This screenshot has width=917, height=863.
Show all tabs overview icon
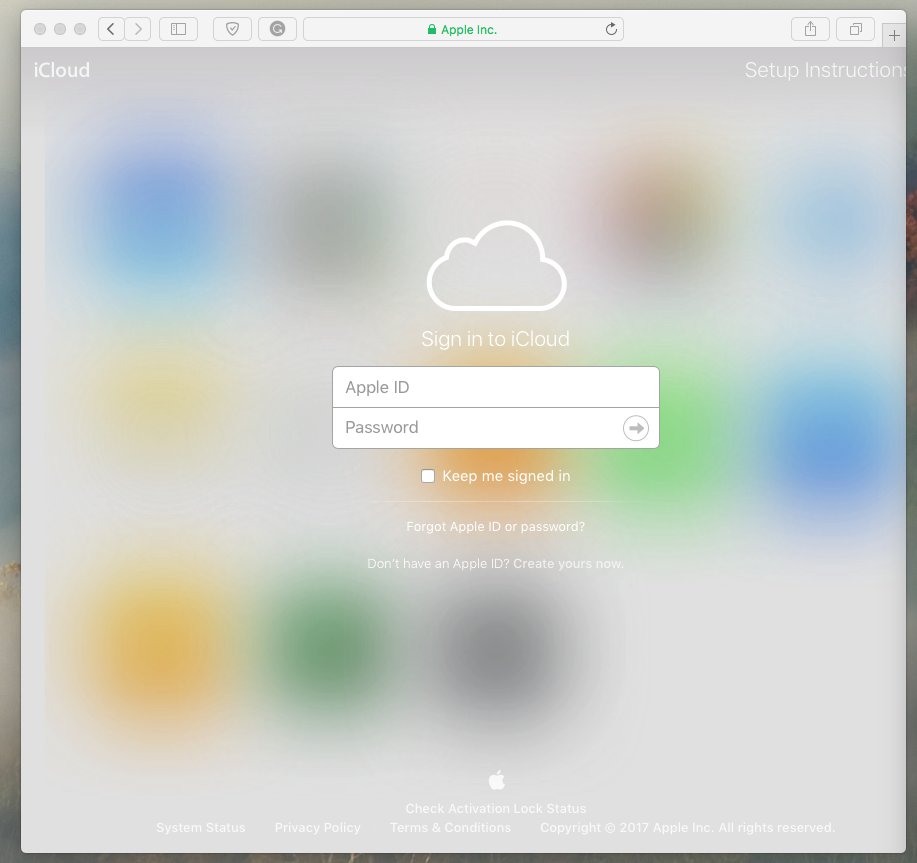click(x=856, y=29)
